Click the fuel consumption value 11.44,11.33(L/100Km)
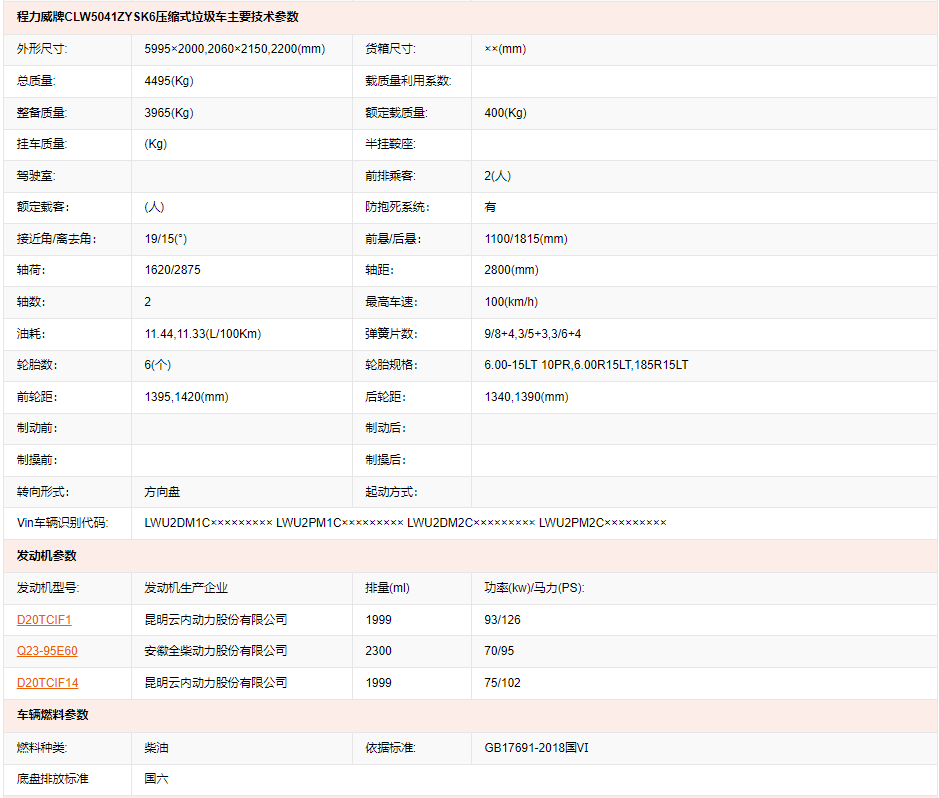This screenshot has width=939, height=798. point(203,333)
